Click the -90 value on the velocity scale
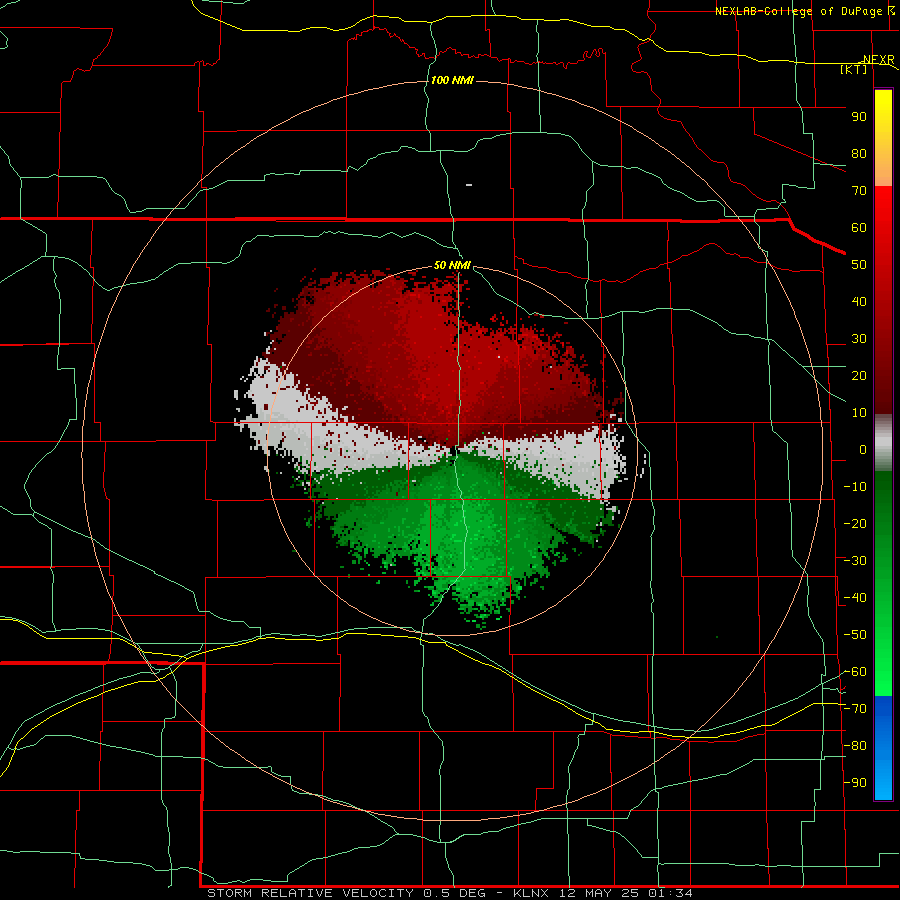This screenshot has height=900, width=900. (855, 783)
